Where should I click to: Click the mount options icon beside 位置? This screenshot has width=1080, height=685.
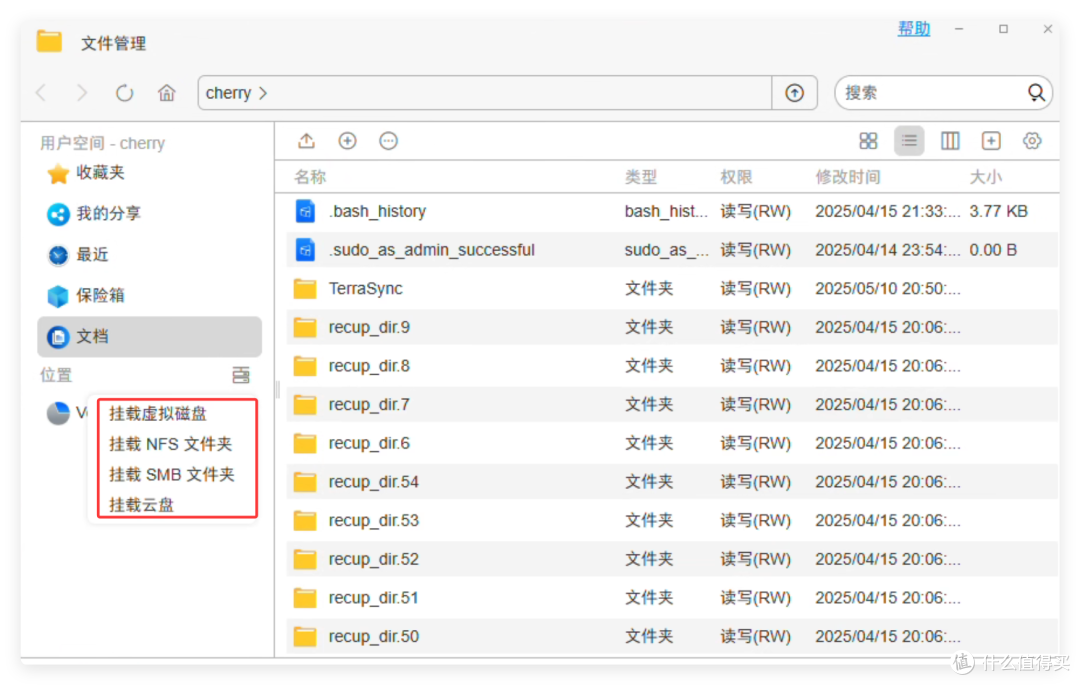coord(241,375)
